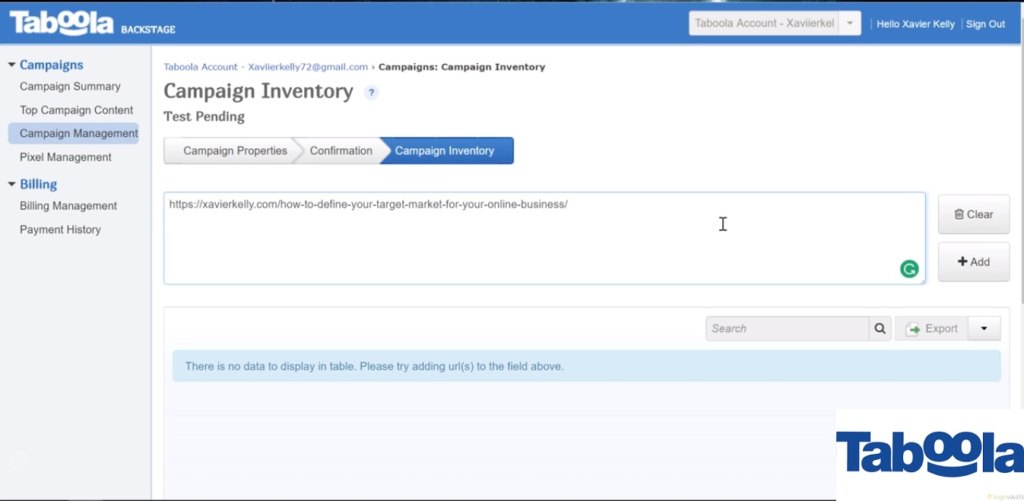Select Campaign Management in sidebar
Viewport: 1024px width, 501px height.
[78, 133]
